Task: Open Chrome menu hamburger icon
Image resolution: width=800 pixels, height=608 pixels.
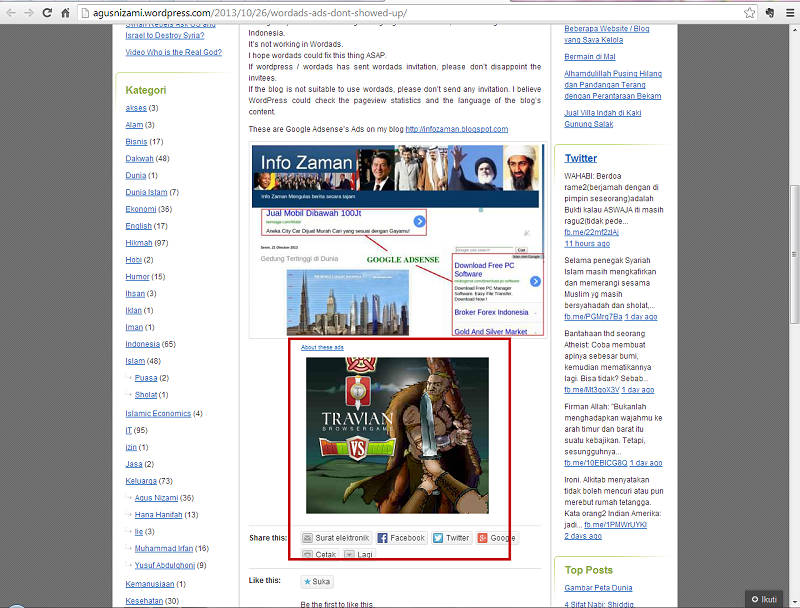Action: pos(788,13)
